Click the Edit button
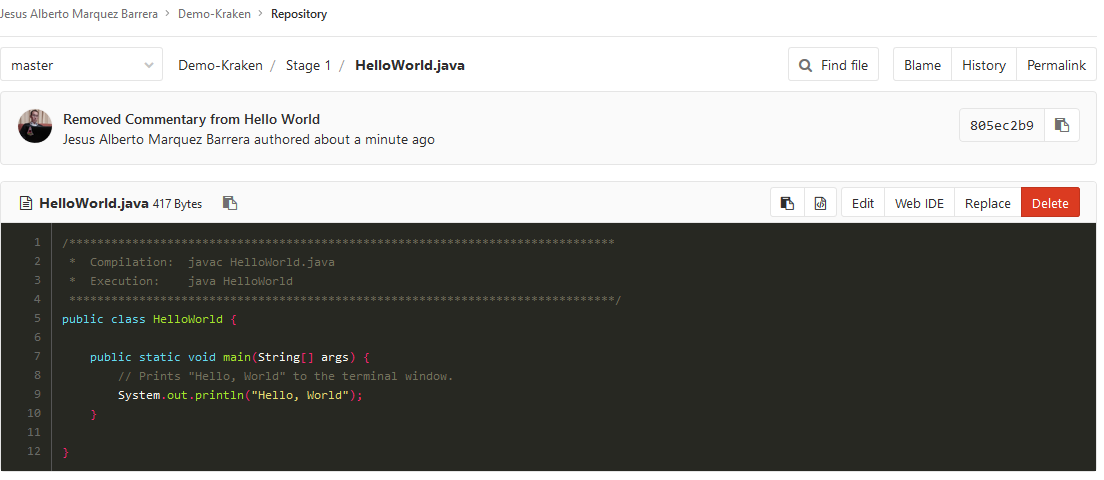Screen dimensions: 1104x480 (x=862, y=203)
